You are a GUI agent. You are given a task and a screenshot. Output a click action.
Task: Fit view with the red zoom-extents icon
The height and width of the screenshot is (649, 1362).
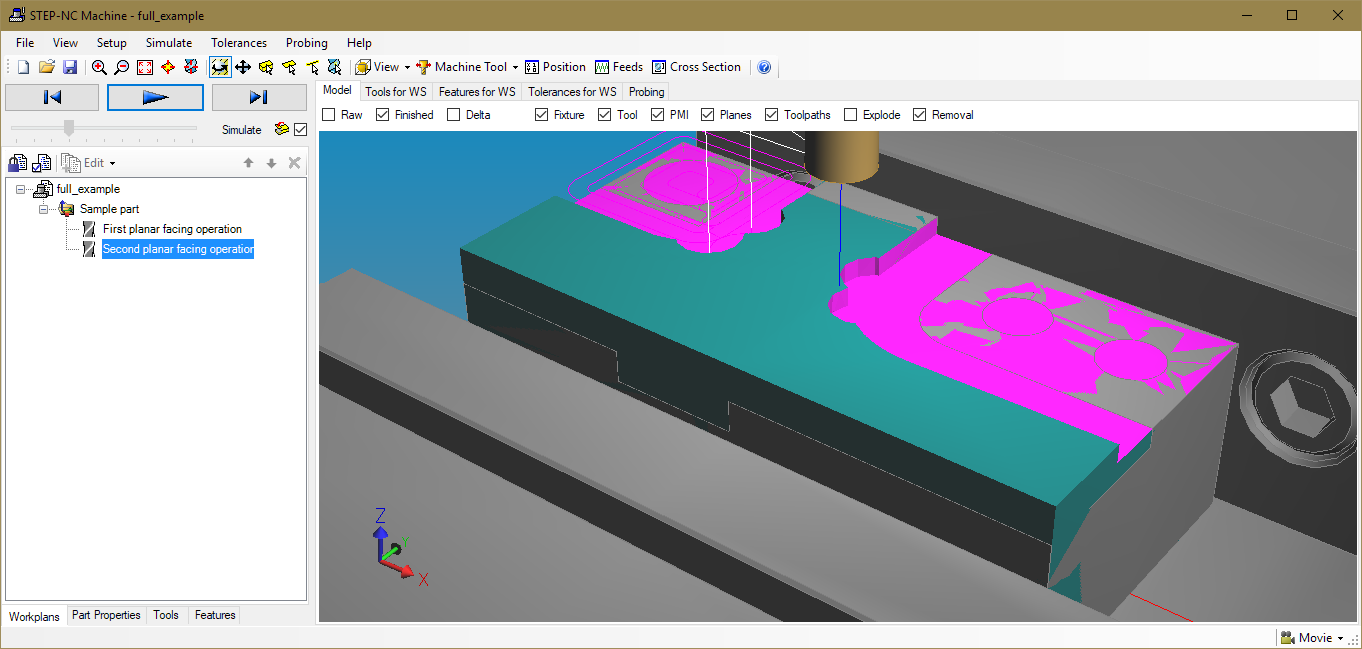pos(145,67)
